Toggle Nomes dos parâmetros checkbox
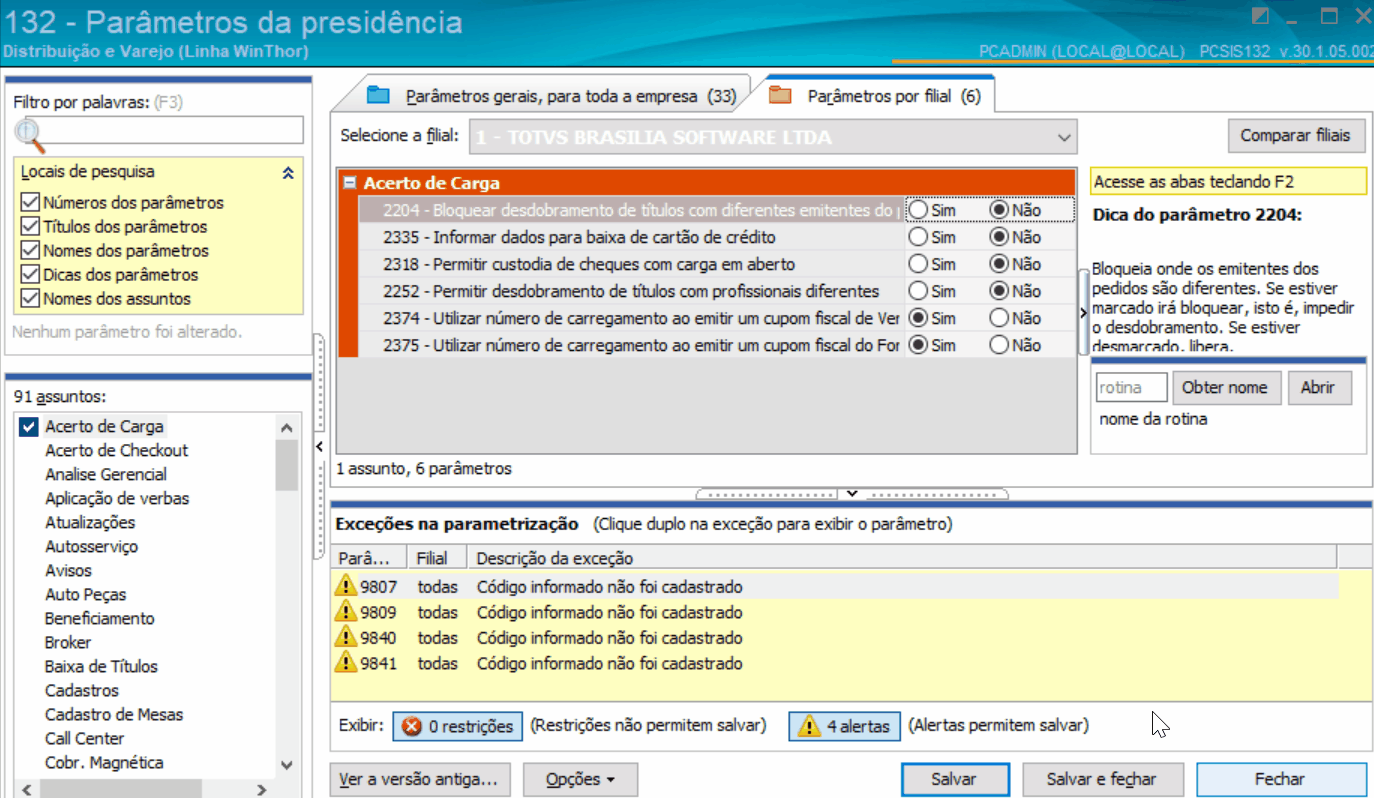Screen dimensions: 1374x798 pos(30,251)
